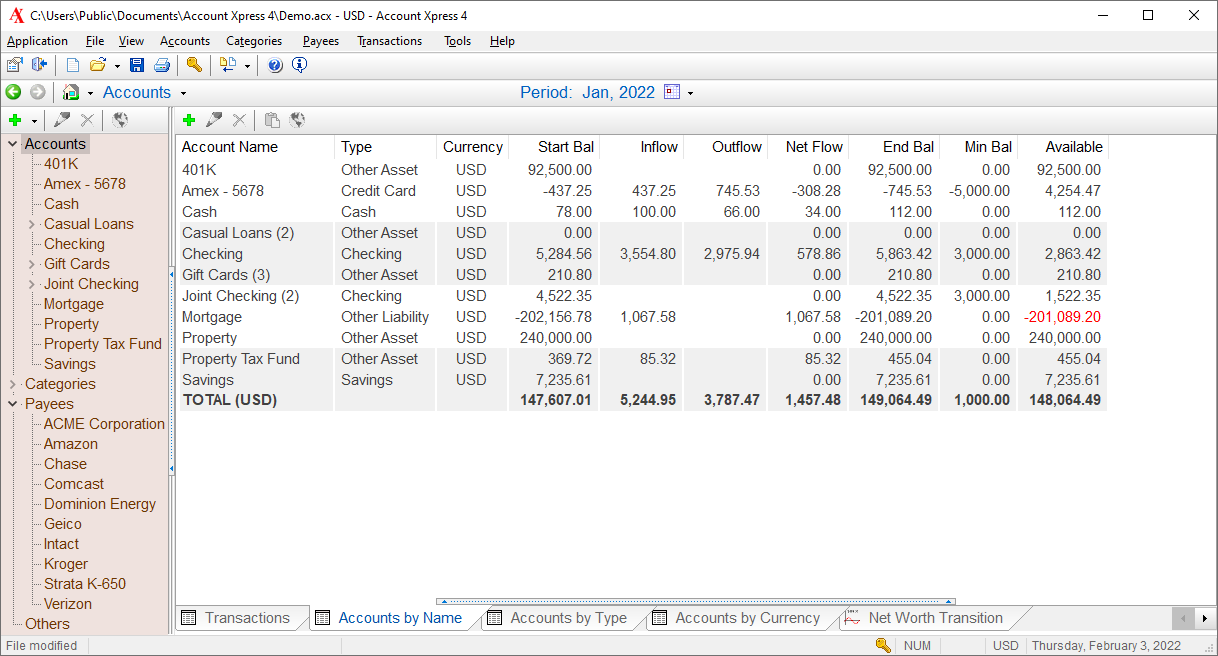Click the Print icon in toolbar

coord(161,66)
